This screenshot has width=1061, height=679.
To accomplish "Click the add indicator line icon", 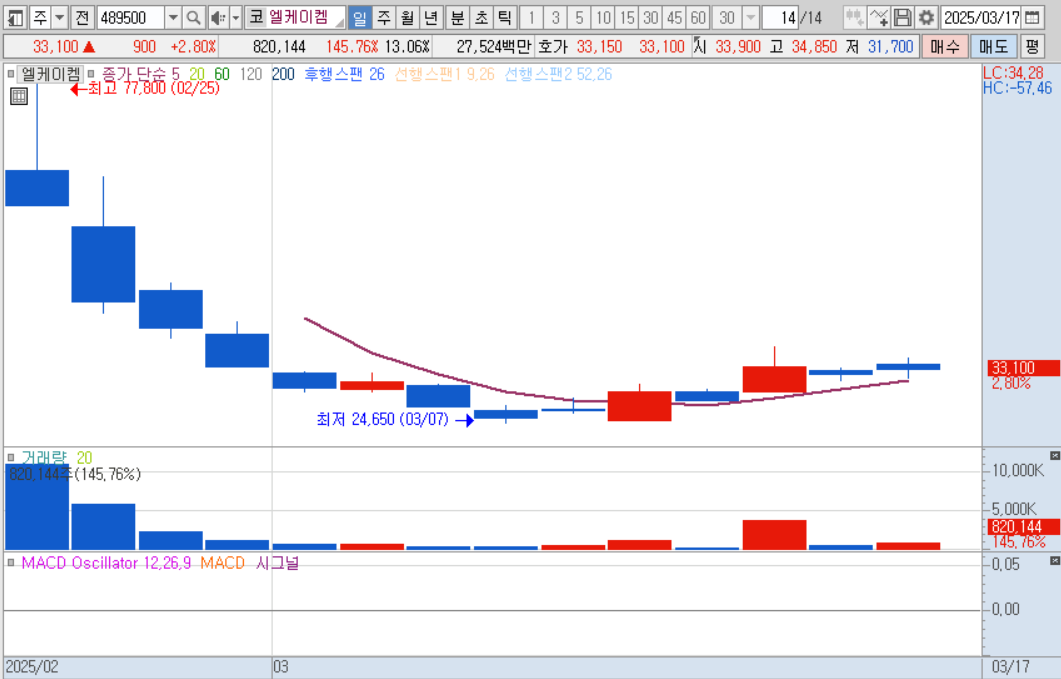I will [x=878, y=18].
